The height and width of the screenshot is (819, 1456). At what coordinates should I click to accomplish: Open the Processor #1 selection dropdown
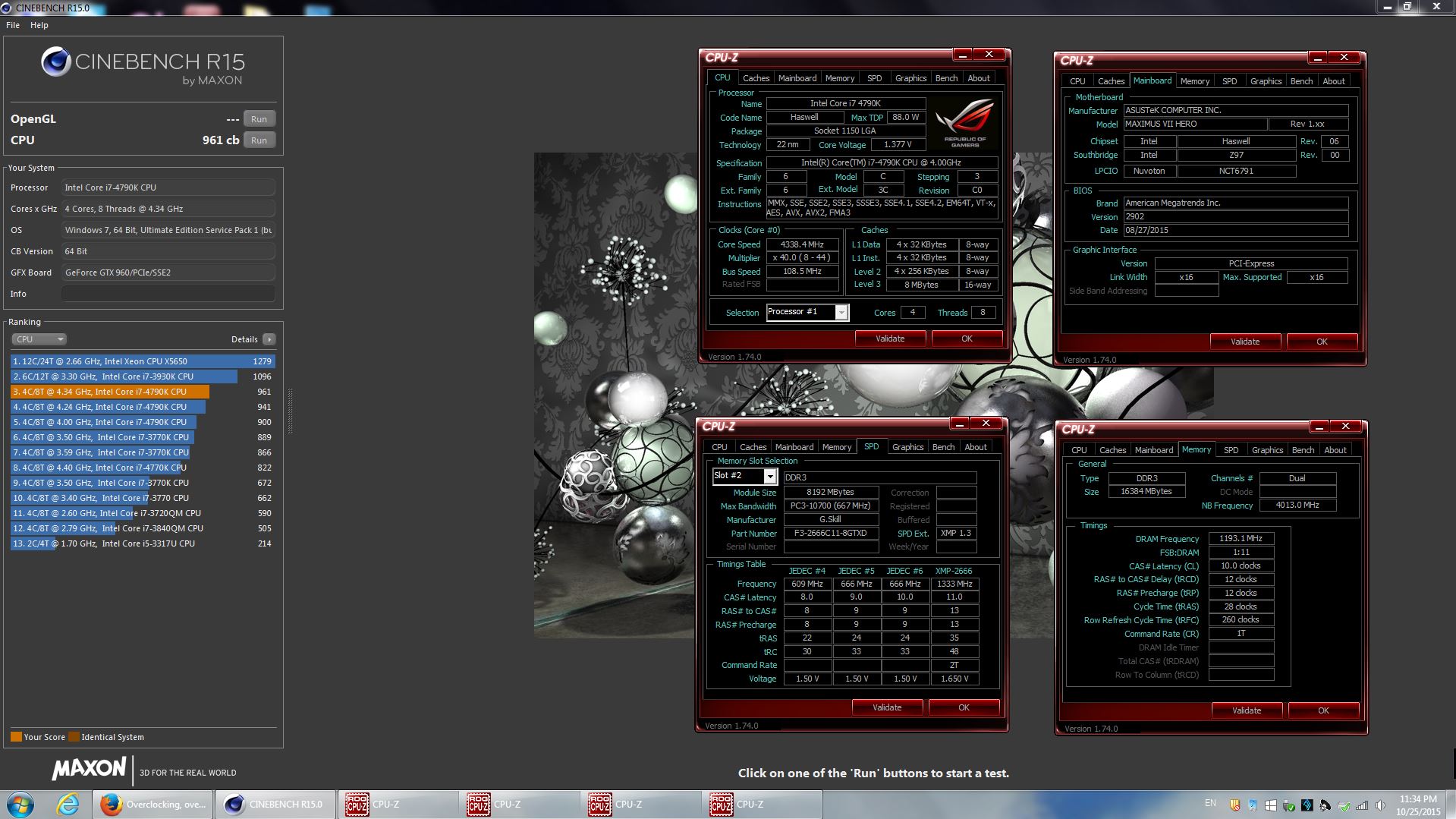coord(807,312)
